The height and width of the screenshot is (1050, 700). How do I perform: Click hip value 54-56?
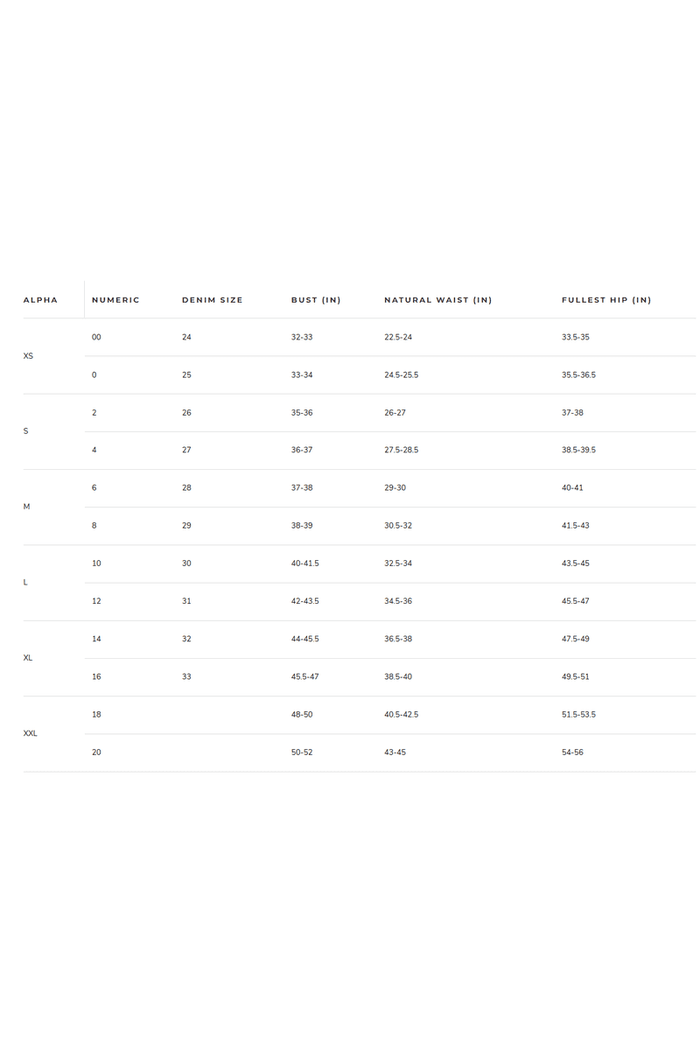(x=573, y=753)
